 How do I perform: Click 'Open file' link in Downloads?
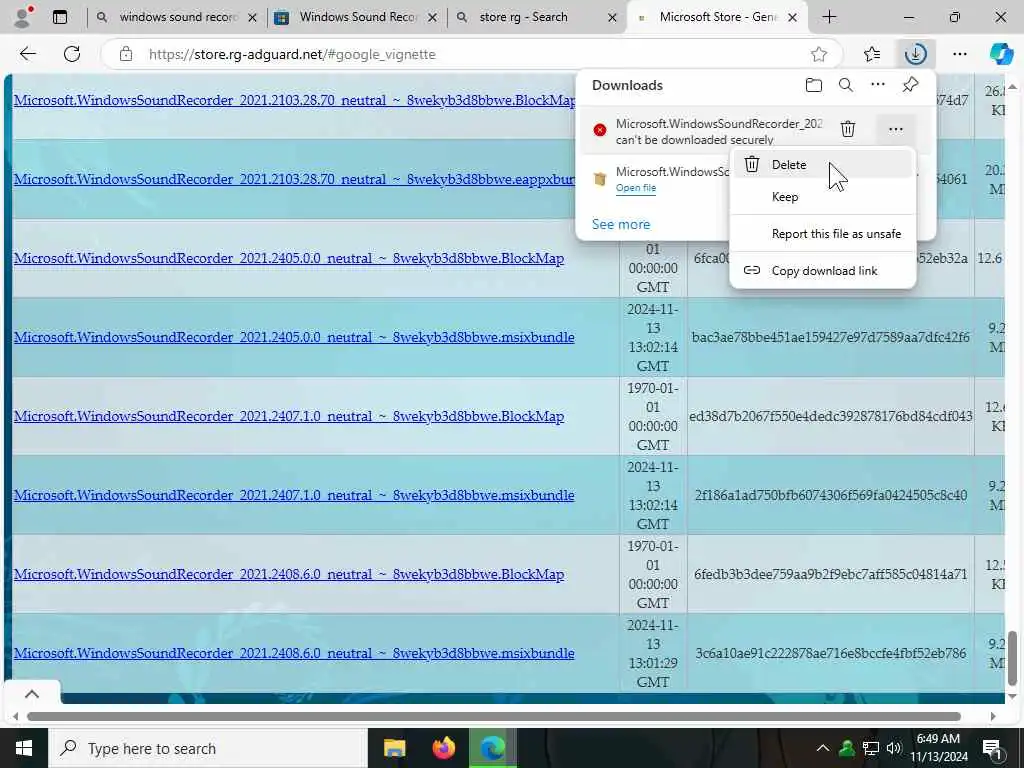(635, 188)
